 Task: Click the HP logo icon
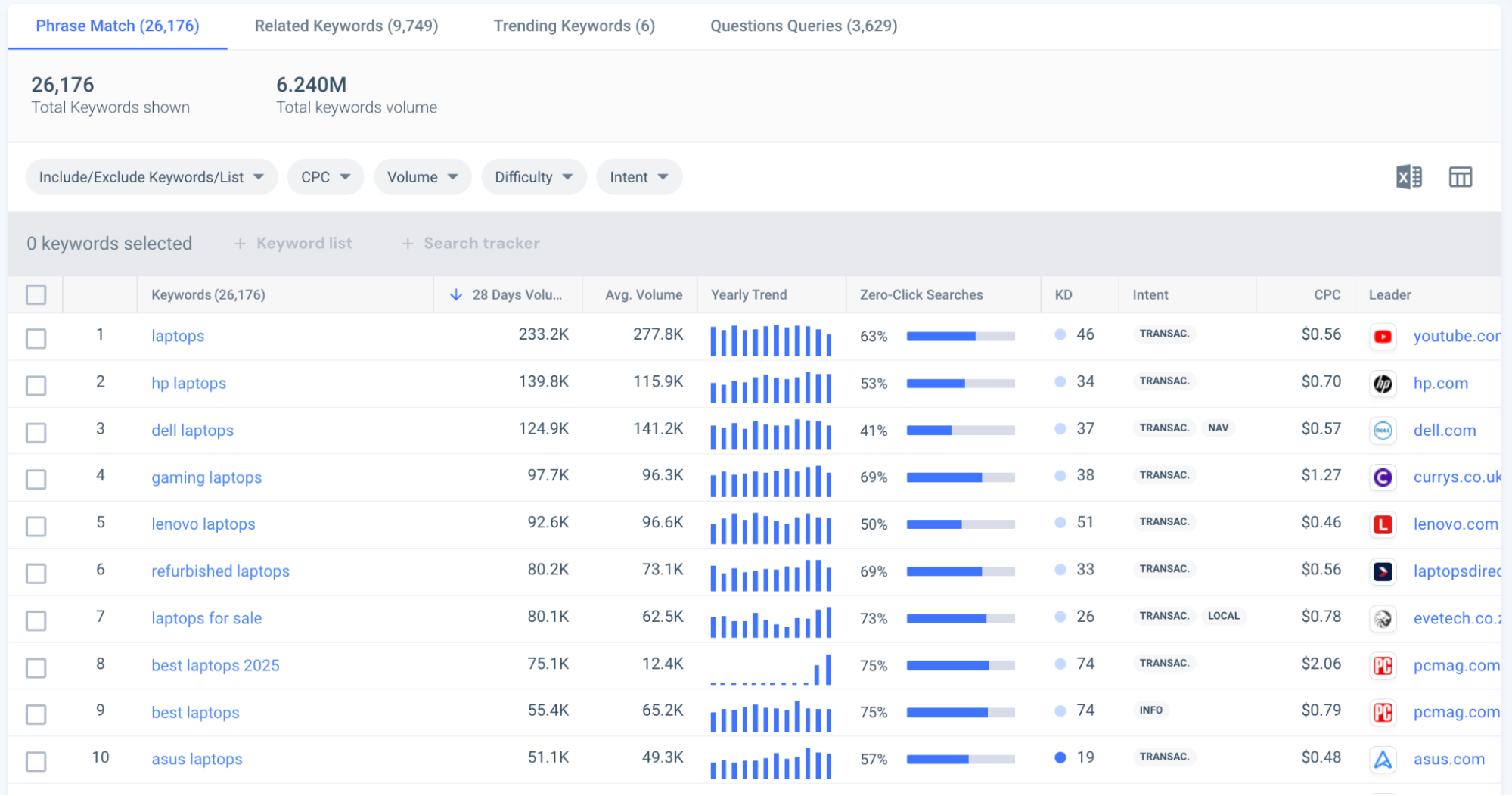coord(1383,384)
